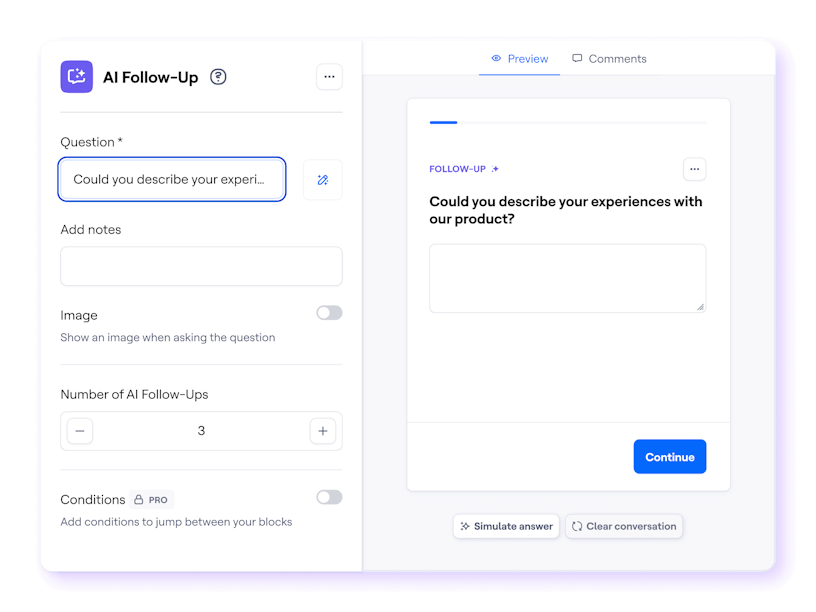This screenshot has height=612, width=816.
Task: Click Simulate answer button
Action: pyautogui.click(x=506, y=526)
